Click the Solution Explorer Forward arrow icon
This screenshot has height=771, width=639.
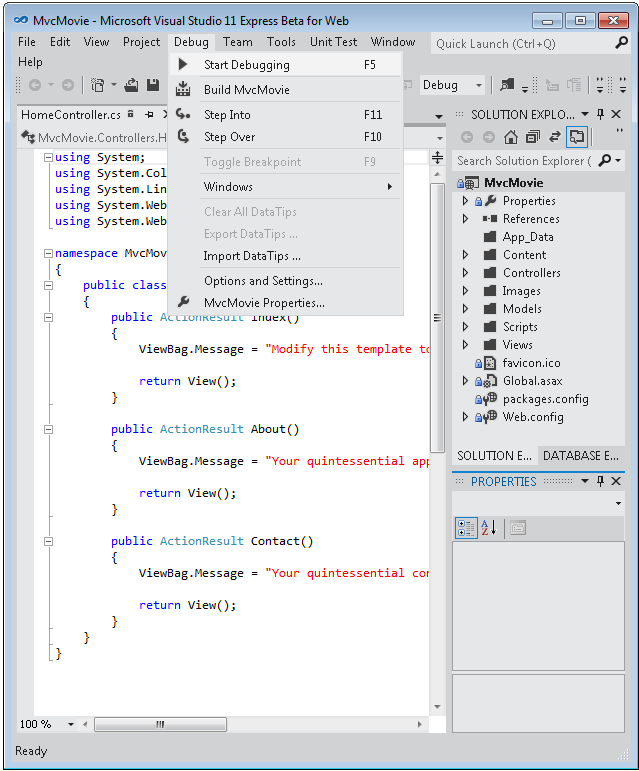click(489, 137)
